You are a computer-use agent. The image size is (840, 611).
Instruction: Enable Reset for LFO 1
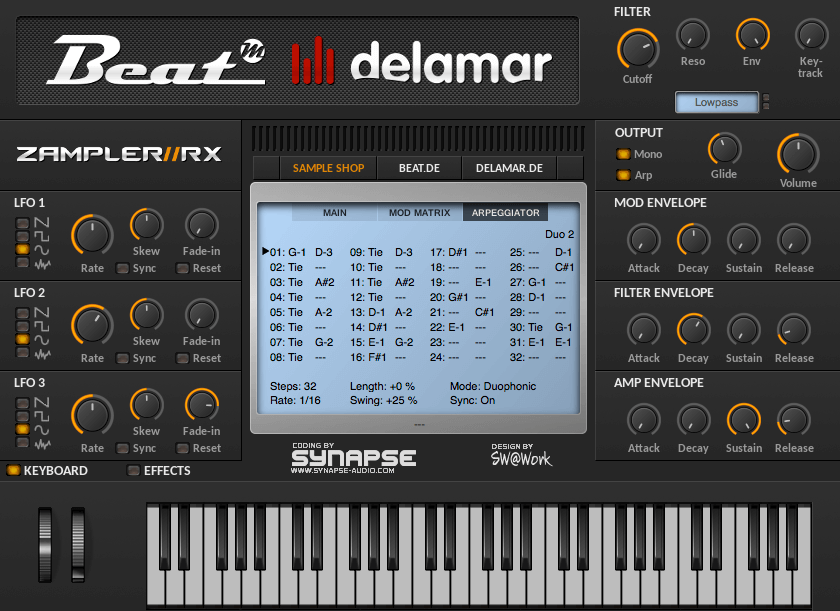tap(183, 268)
